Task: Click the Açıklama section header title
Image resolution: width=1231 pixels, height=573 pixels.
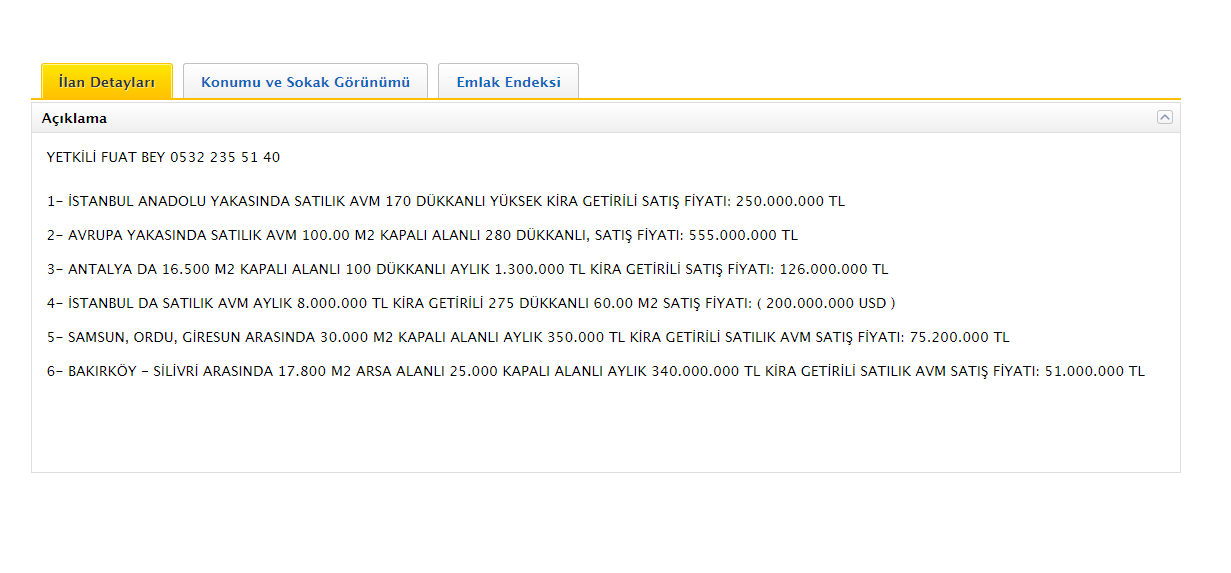Action: coord(74,118)
